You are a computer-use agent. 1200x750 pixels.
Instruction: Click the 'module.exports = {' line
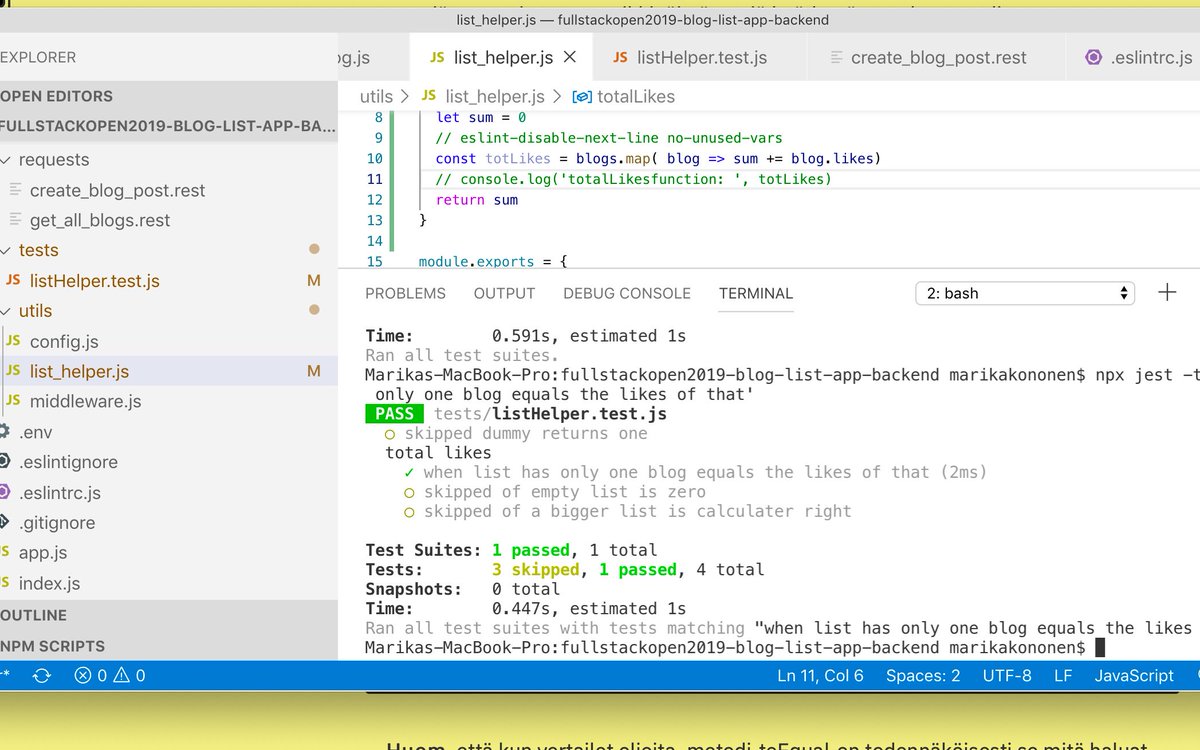(x=493, y=261)
